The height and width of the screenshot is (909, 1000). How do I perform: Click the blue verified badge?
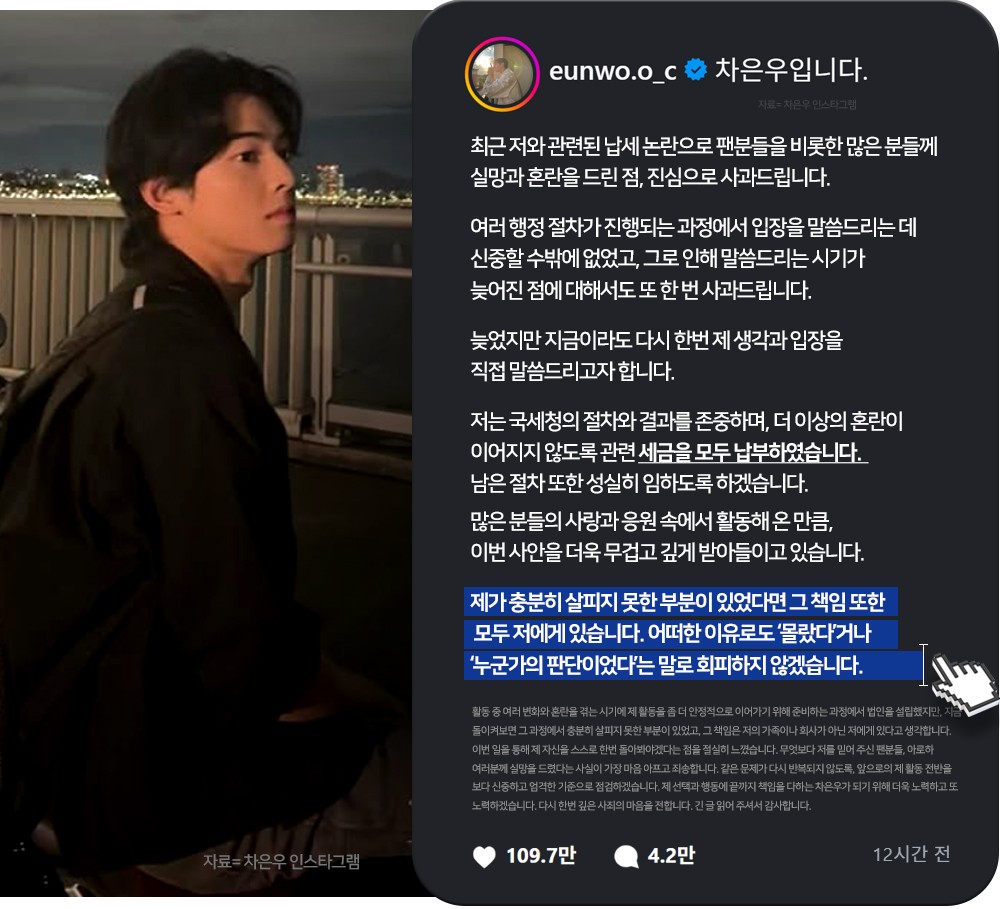695,70
